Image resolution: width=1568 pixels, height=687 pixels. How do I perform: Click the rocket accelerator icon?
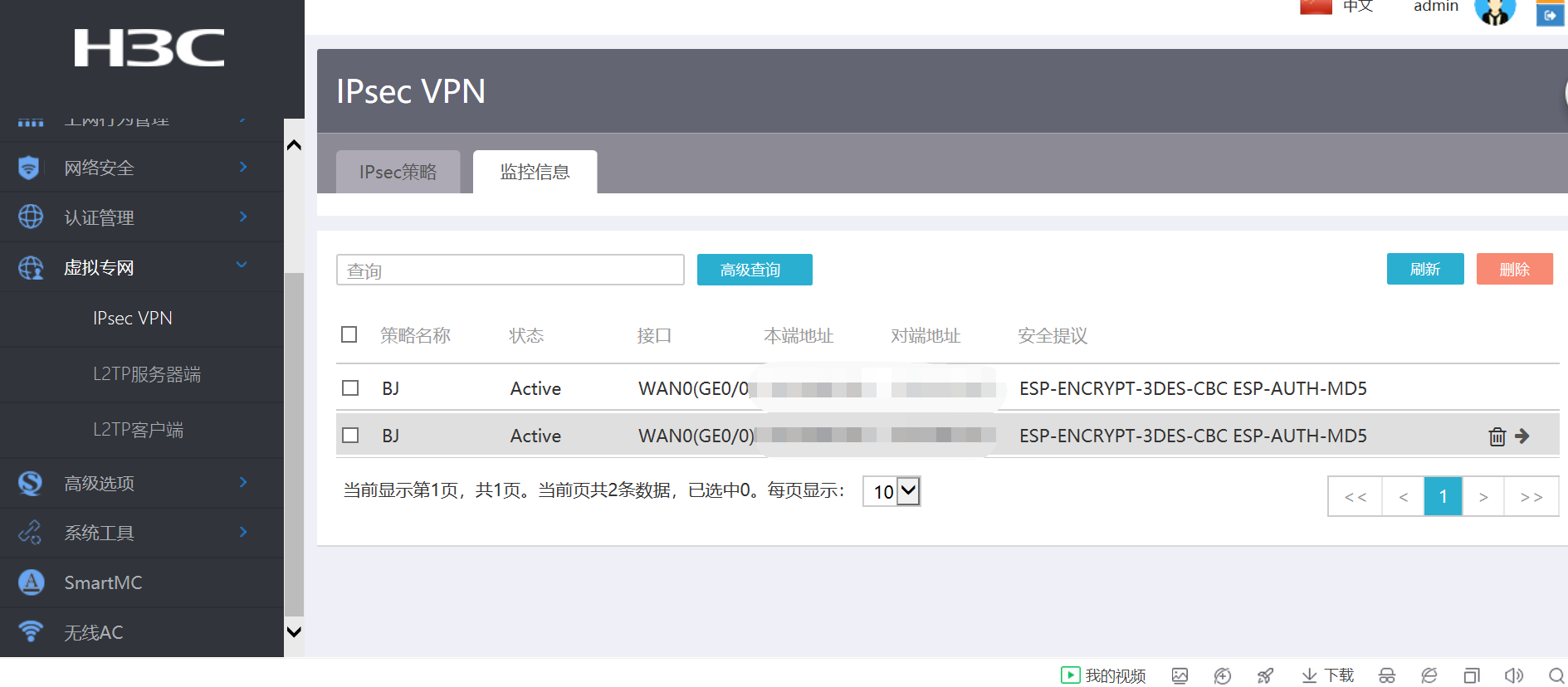point(1265,675)
